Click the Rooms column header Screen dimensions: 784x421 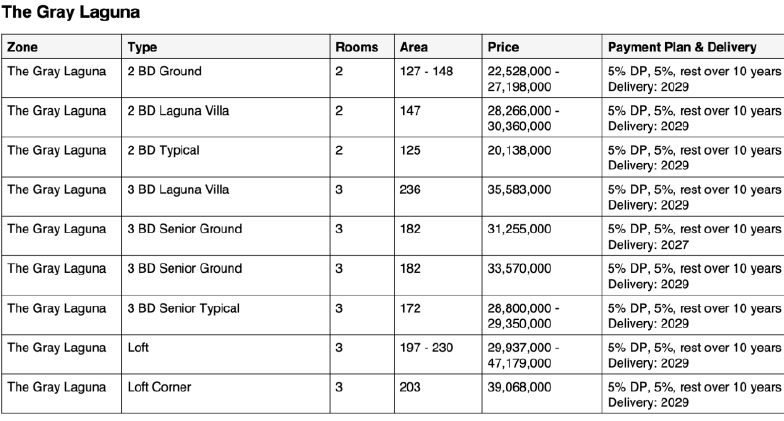(x=362, y=46)
